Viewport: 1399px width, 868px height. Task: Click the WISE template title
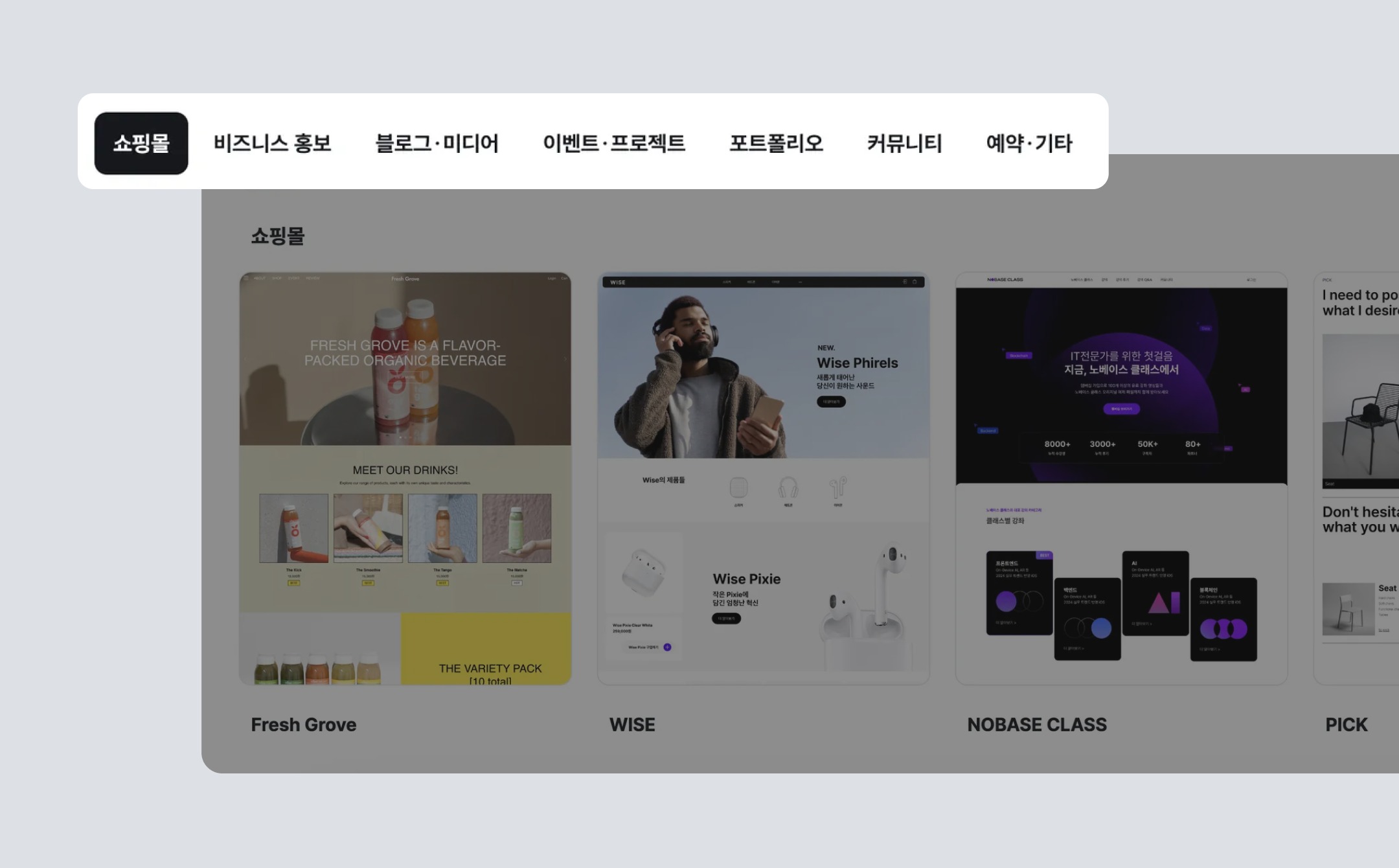[x=632, y=725]
